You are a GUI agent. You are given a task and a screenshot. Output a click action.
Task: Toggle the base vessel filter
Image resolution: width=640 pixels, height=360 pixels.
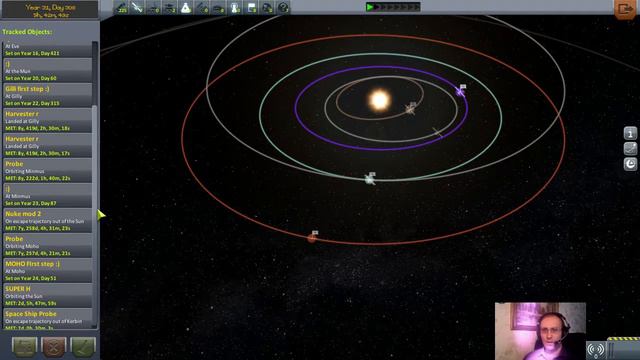tap(218, 7)
